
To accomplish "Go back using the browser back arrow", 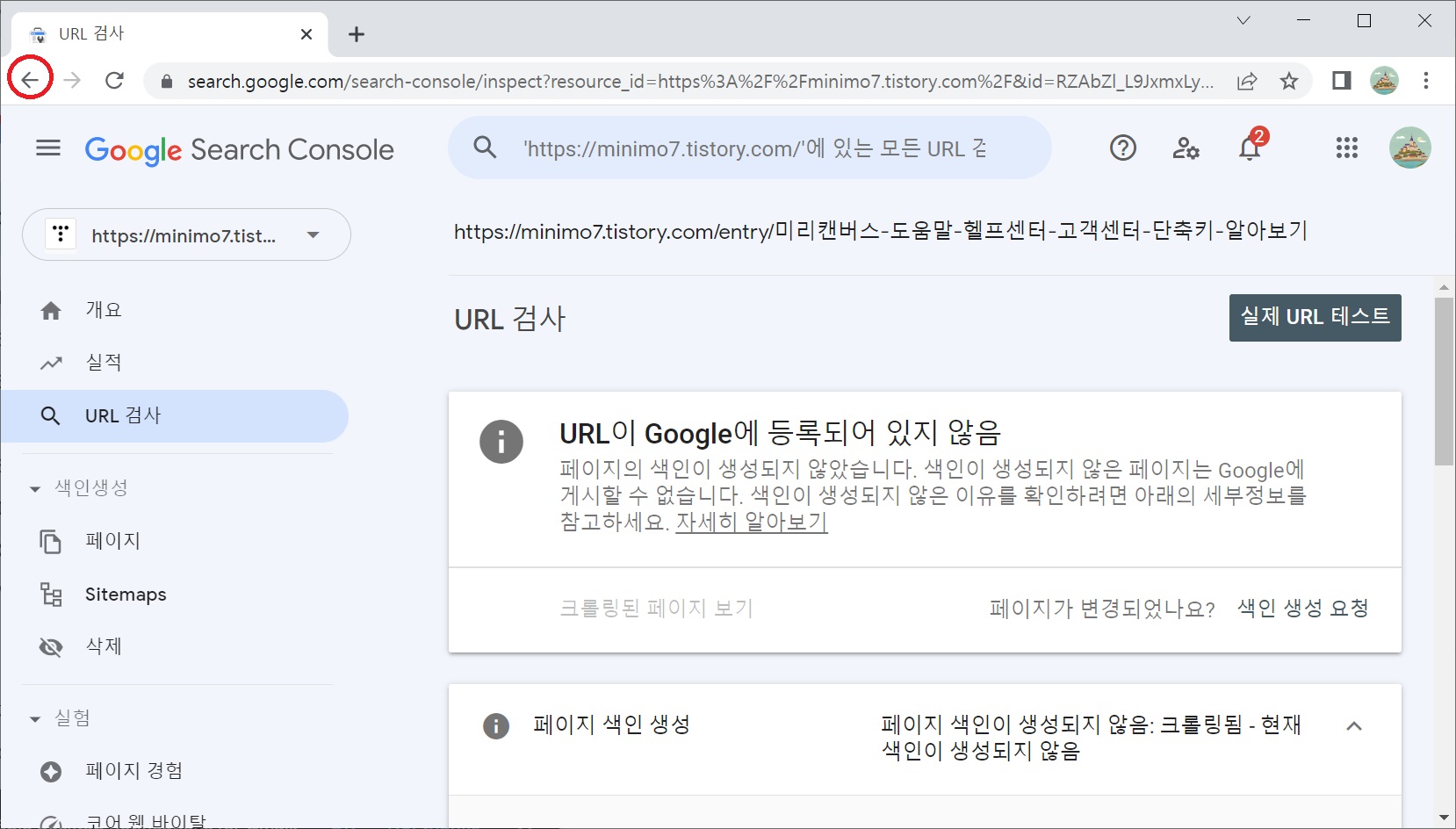I will click(30, 81).
